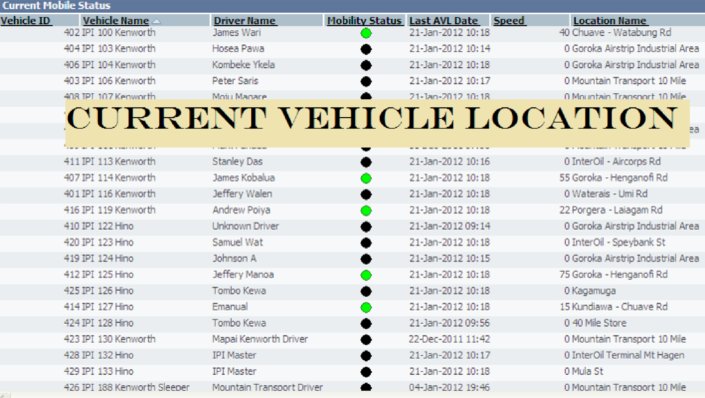This screenshot has height=398, width=705.
Task: Click location InterOil - Aircorps Rd
Action: coord(616,161)
